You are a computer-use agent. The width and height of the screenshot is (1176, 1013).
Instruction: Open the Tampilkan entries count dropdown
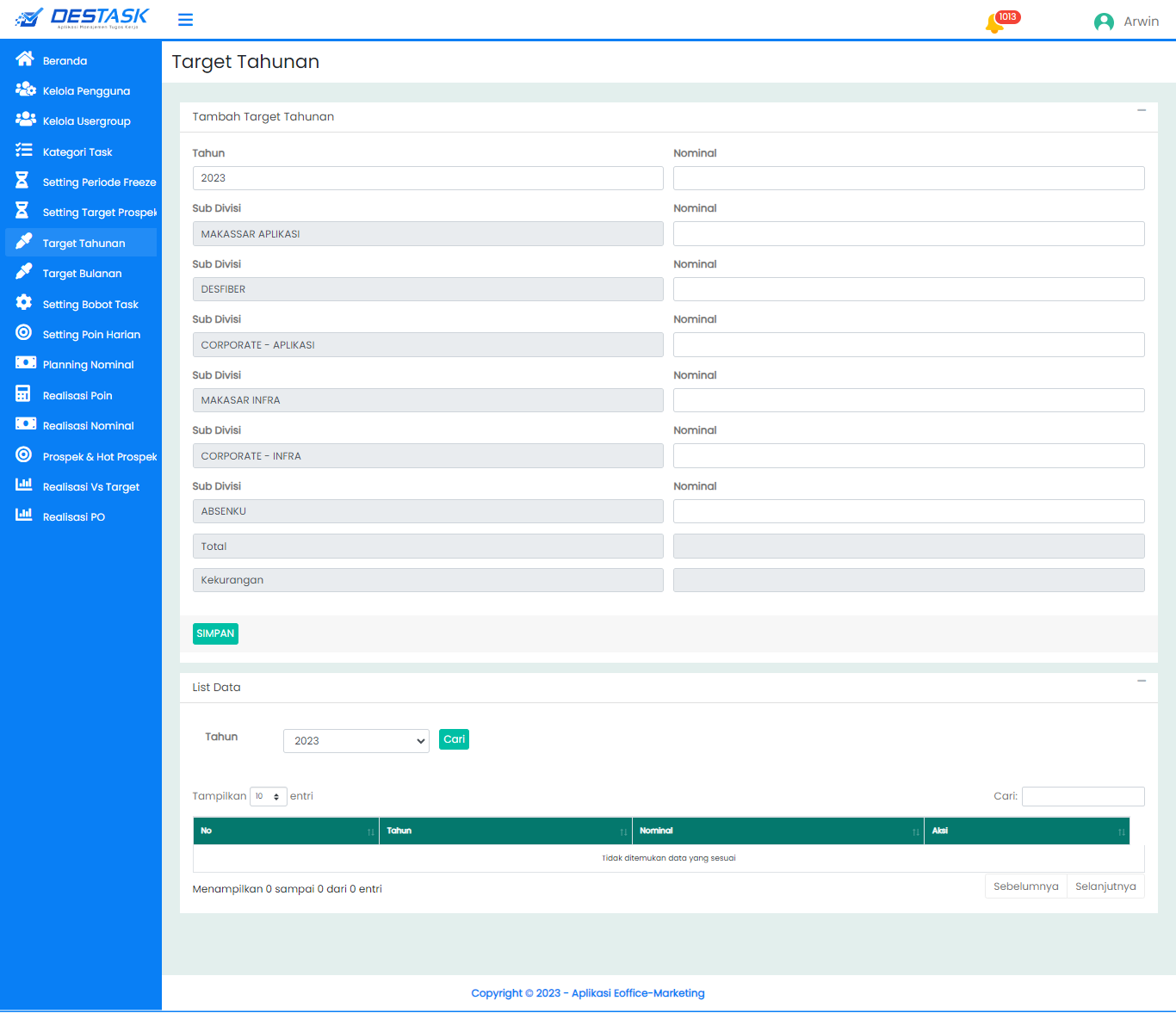268,797
